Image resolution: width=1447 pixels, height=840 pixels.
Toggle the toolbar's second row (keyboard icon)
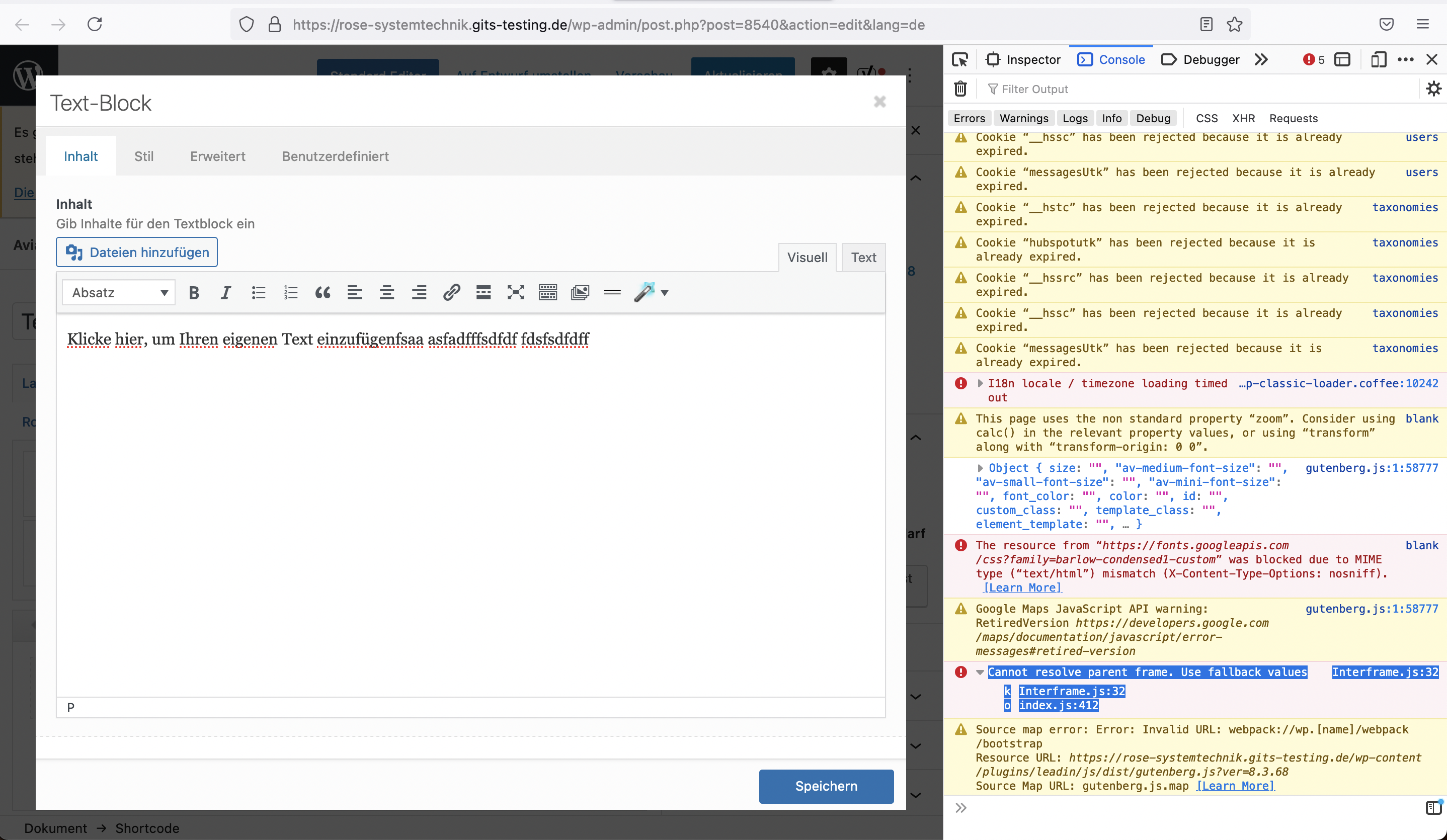click(x=548, y=293)
